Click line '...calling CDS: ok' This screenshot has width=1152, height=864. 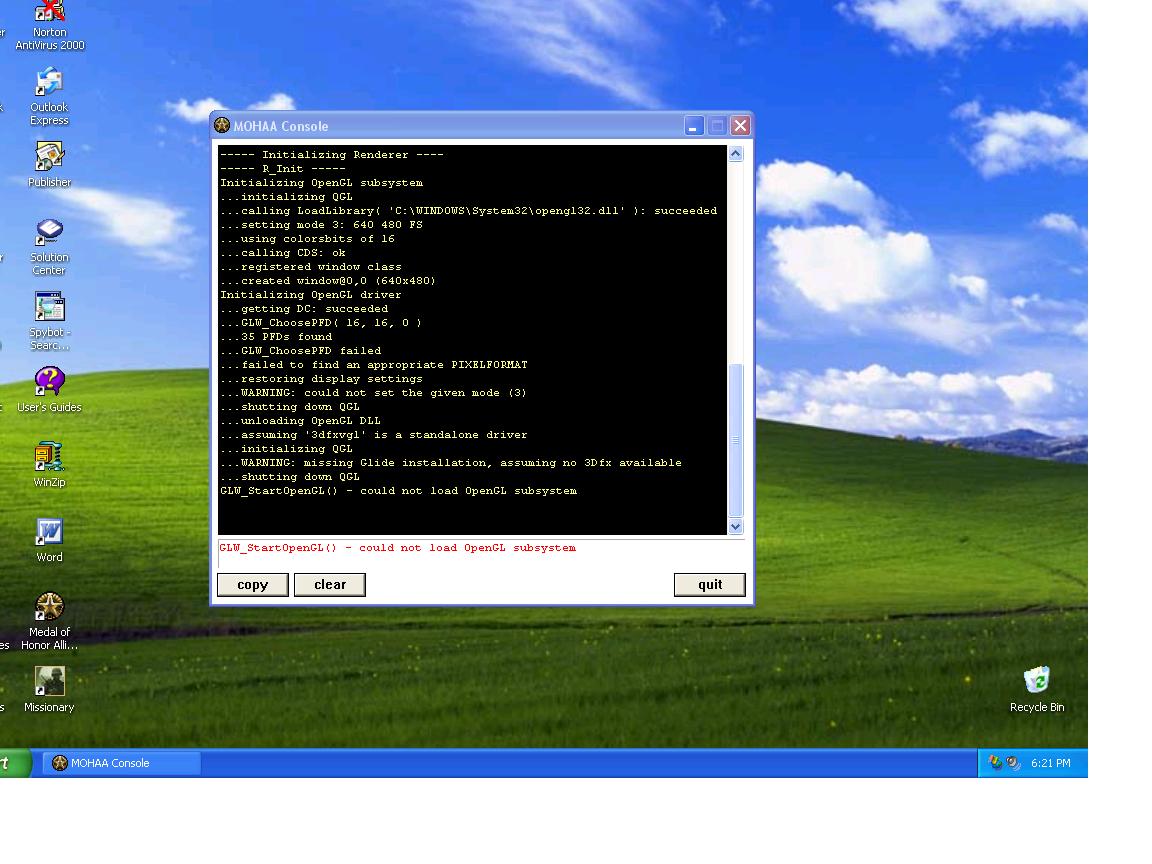click(x=283, y=253)
